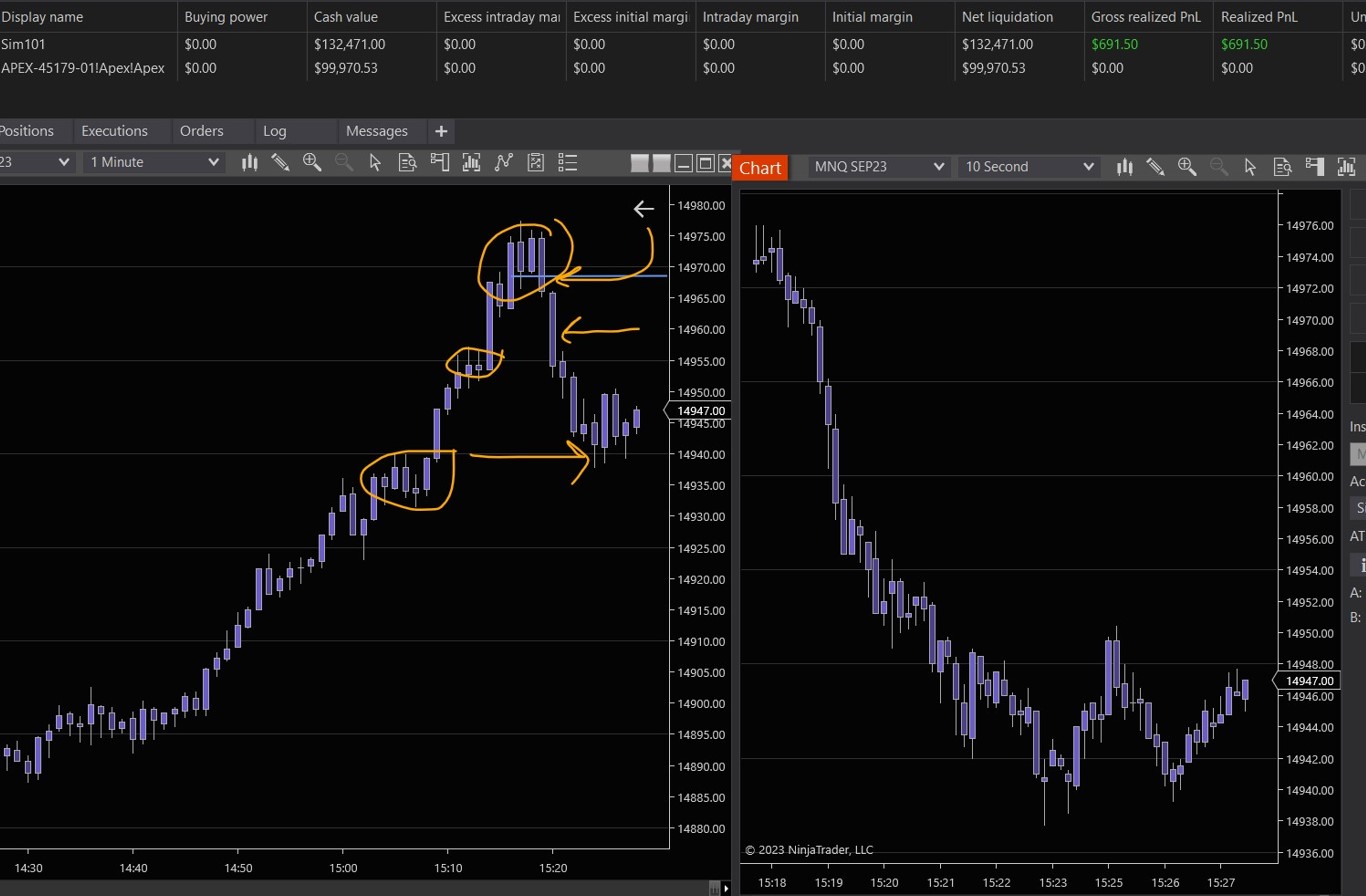Image resolution: width=1366 pixels, height=896 pixels.
Task: Click Apex net liquidation $99,970.53
Action: pyautogui.click(x=994, y=68)
